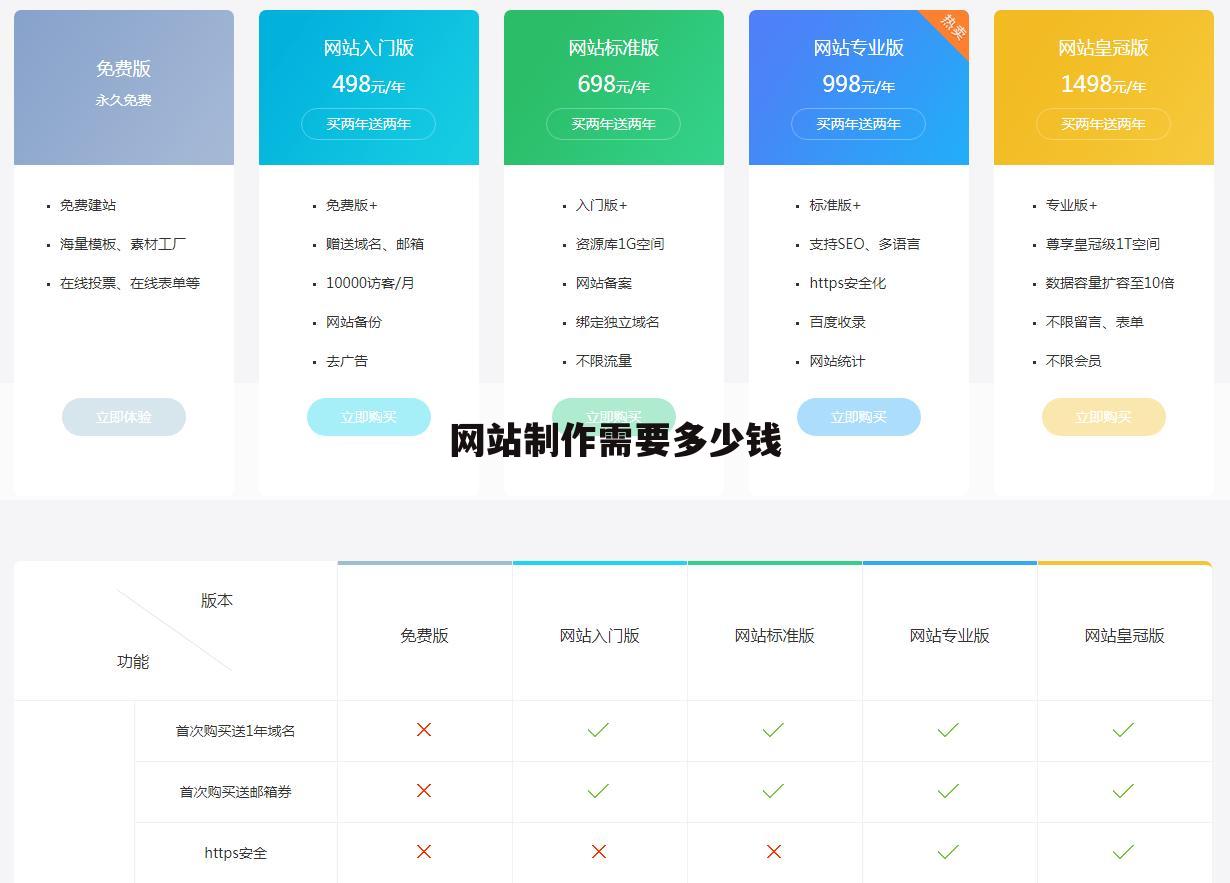Screen dimensions: 1230x883
Task: Click the 立即体验 button on 免费版 card
Action: [124, 417]
